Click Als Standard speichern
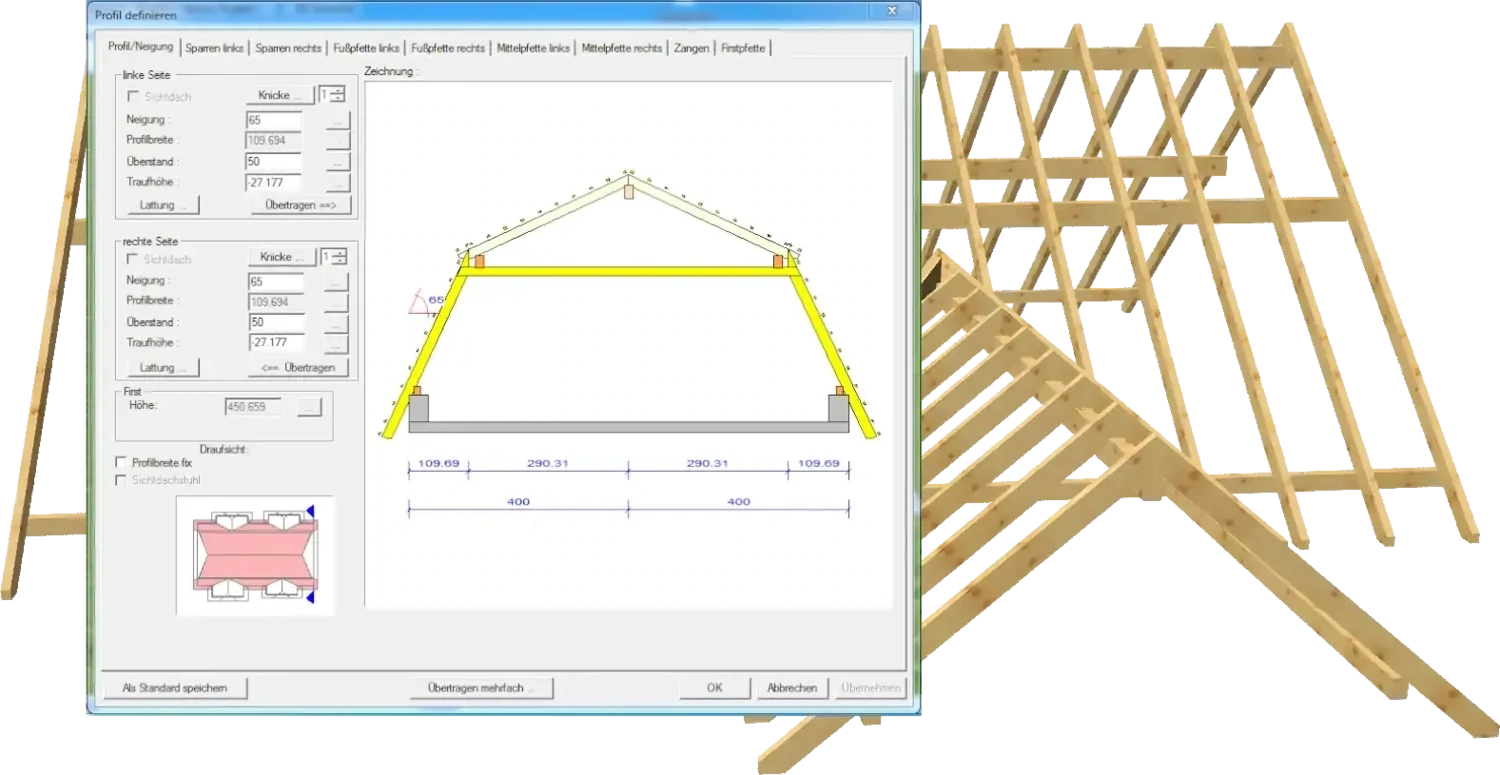This screenshot has height=775, width=1500. pyautogui.click(x=175, y=688)
